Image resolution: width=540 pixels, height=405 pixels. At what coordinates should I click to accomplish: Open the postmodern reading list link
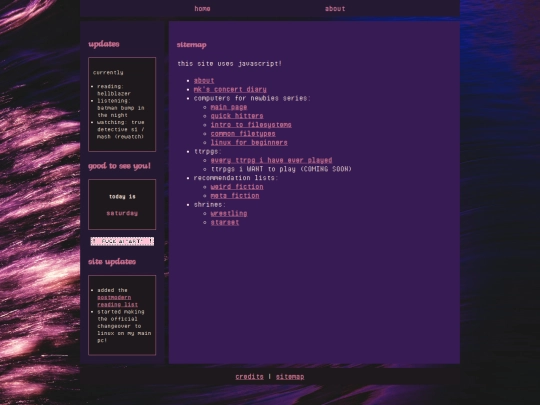click(117, 301)
